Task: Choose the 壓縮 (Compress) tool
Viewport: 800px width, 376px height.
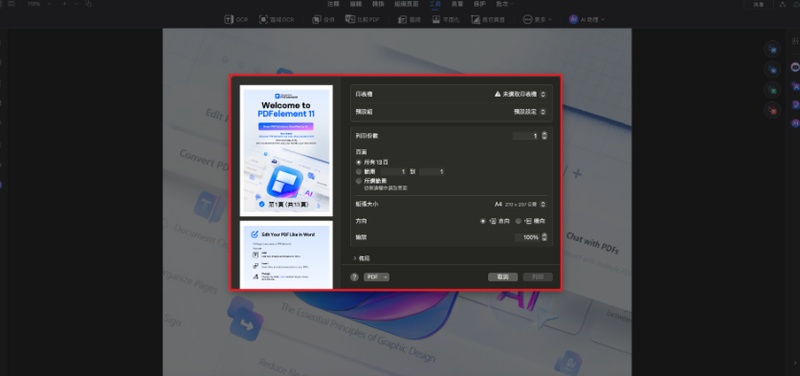Action: [x=409, y=19]
